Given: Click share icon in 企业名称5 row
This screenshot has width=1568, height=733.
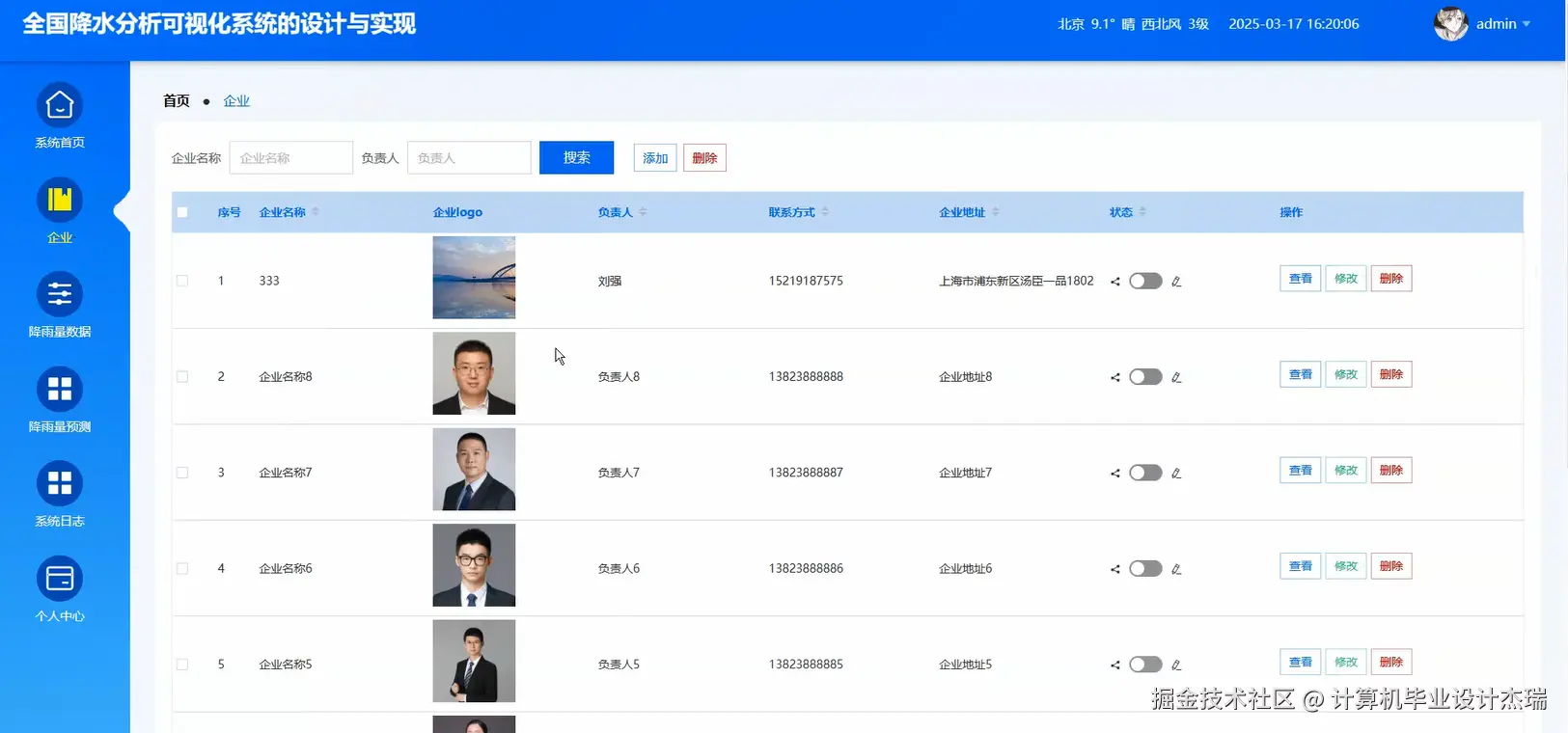Looking at the screenshot, I should coord(1115,665).
